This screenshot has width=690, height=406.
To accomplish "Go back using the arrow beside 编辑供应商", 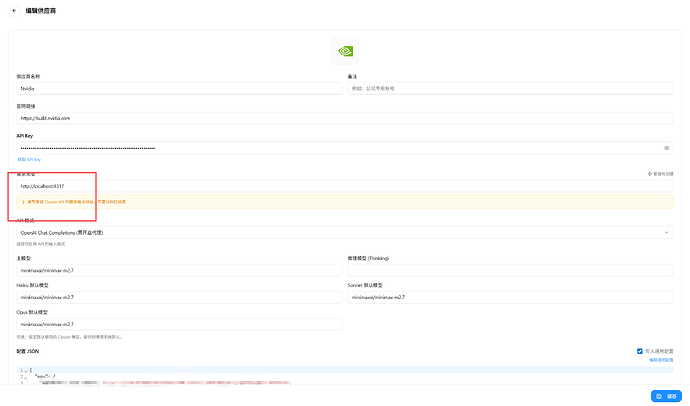I will point(14,11).
